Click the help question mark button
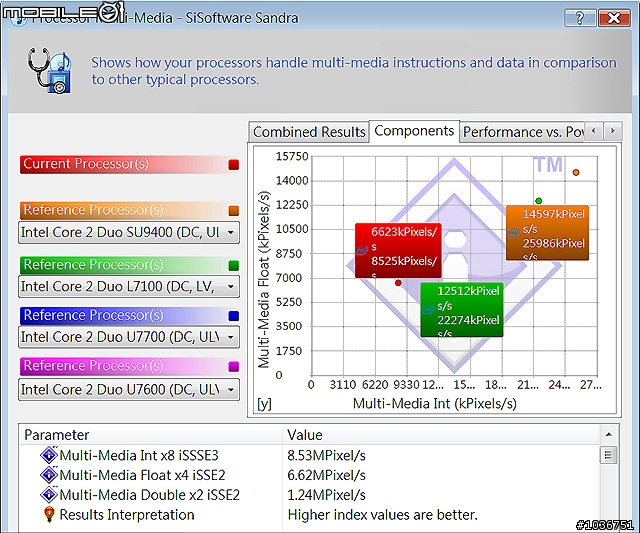The height and width of the screenshot is (533, 640). (580, 18)
